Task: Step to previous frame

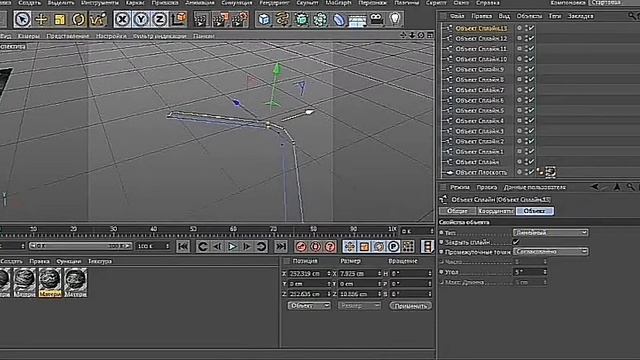Action: pyautogui.click(x=218, y=246)
